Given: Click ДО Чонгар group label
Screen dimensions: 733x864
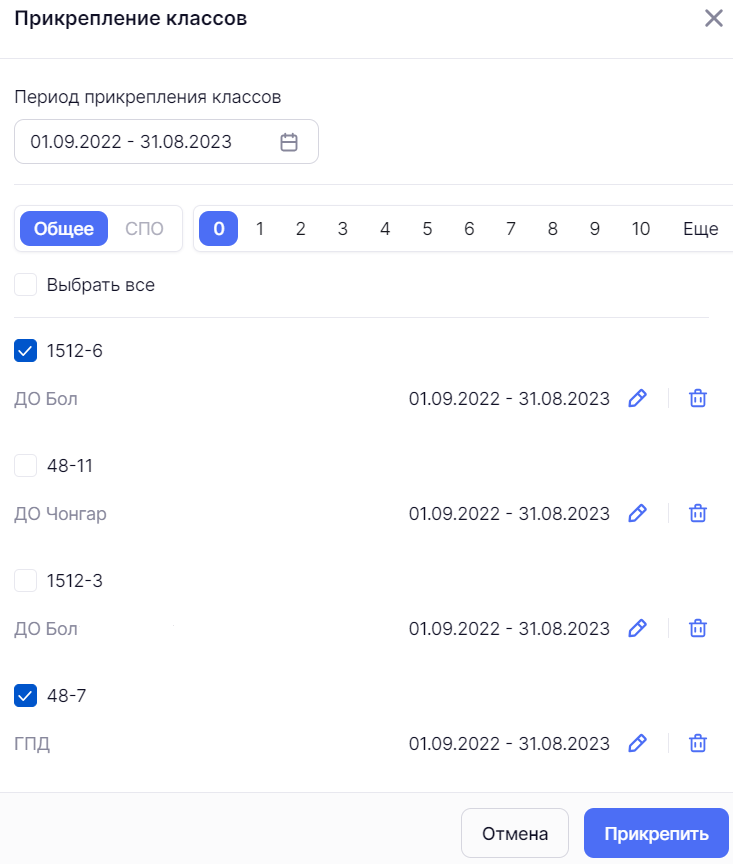Looking at the screenshot, I should tap(61, 514).
